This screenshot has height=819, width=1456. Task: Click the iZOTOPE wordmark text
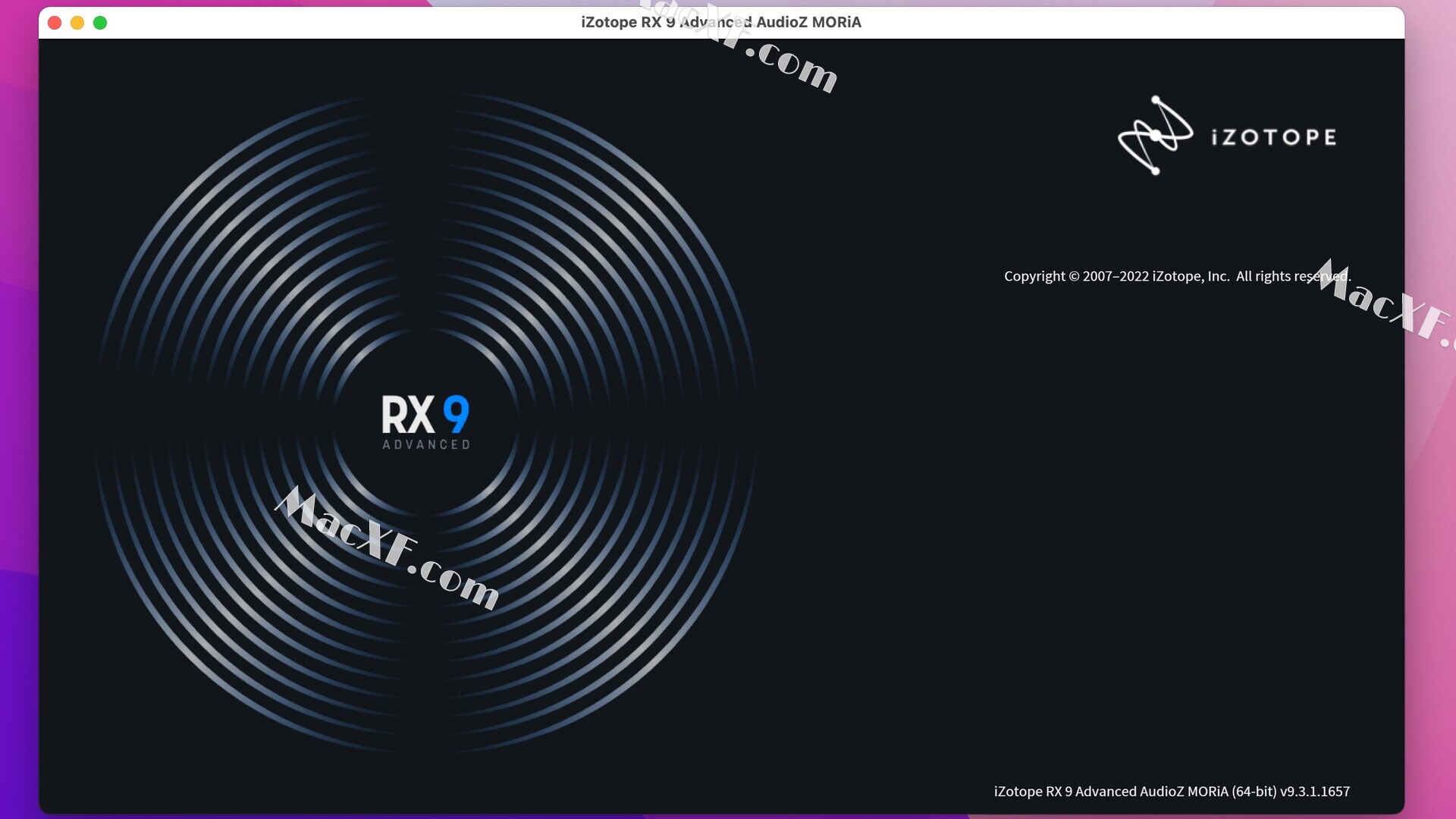point(1274,137)
